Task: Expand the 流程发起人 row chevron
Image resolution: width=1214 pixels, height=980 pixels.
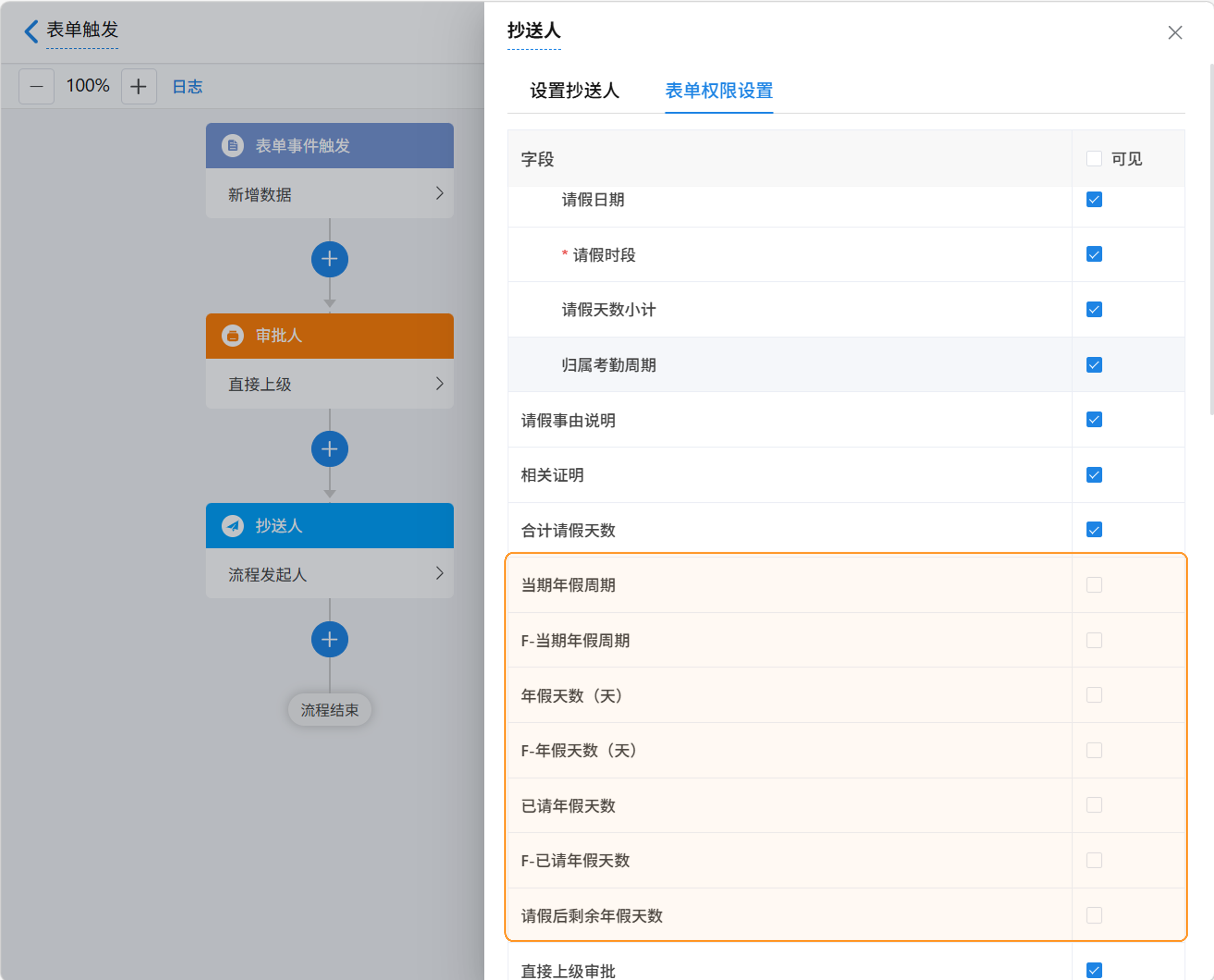Action: tap(439, 573)
